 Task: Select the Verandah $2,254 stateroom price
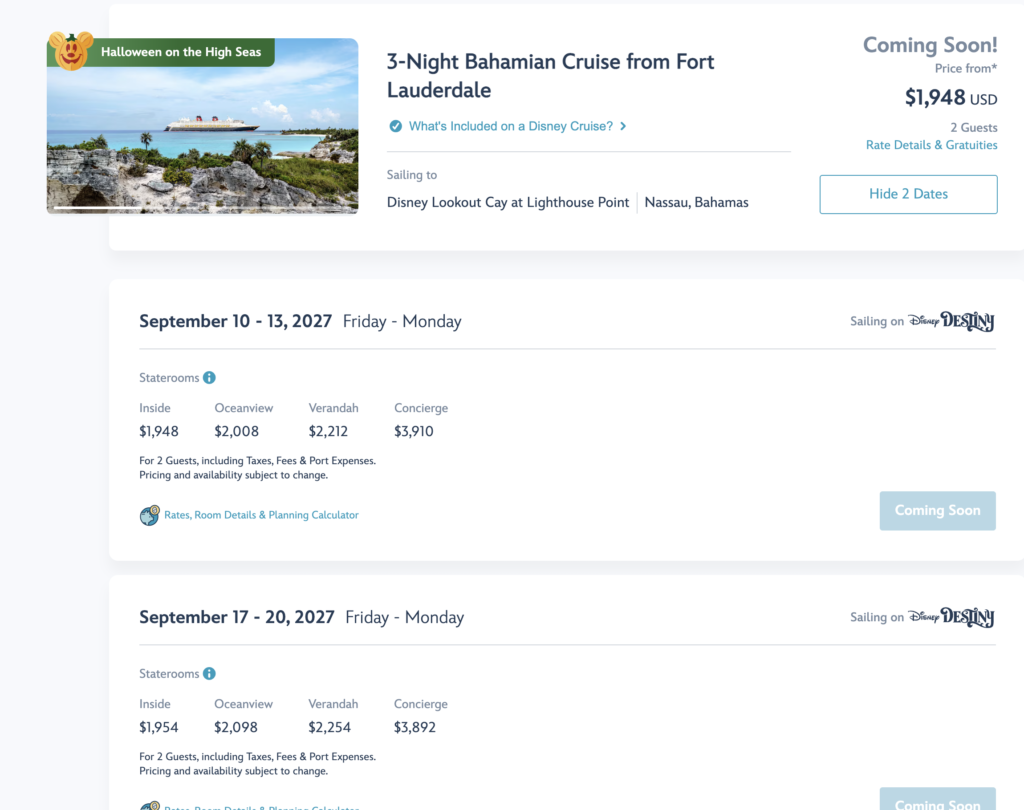(329, 727)
